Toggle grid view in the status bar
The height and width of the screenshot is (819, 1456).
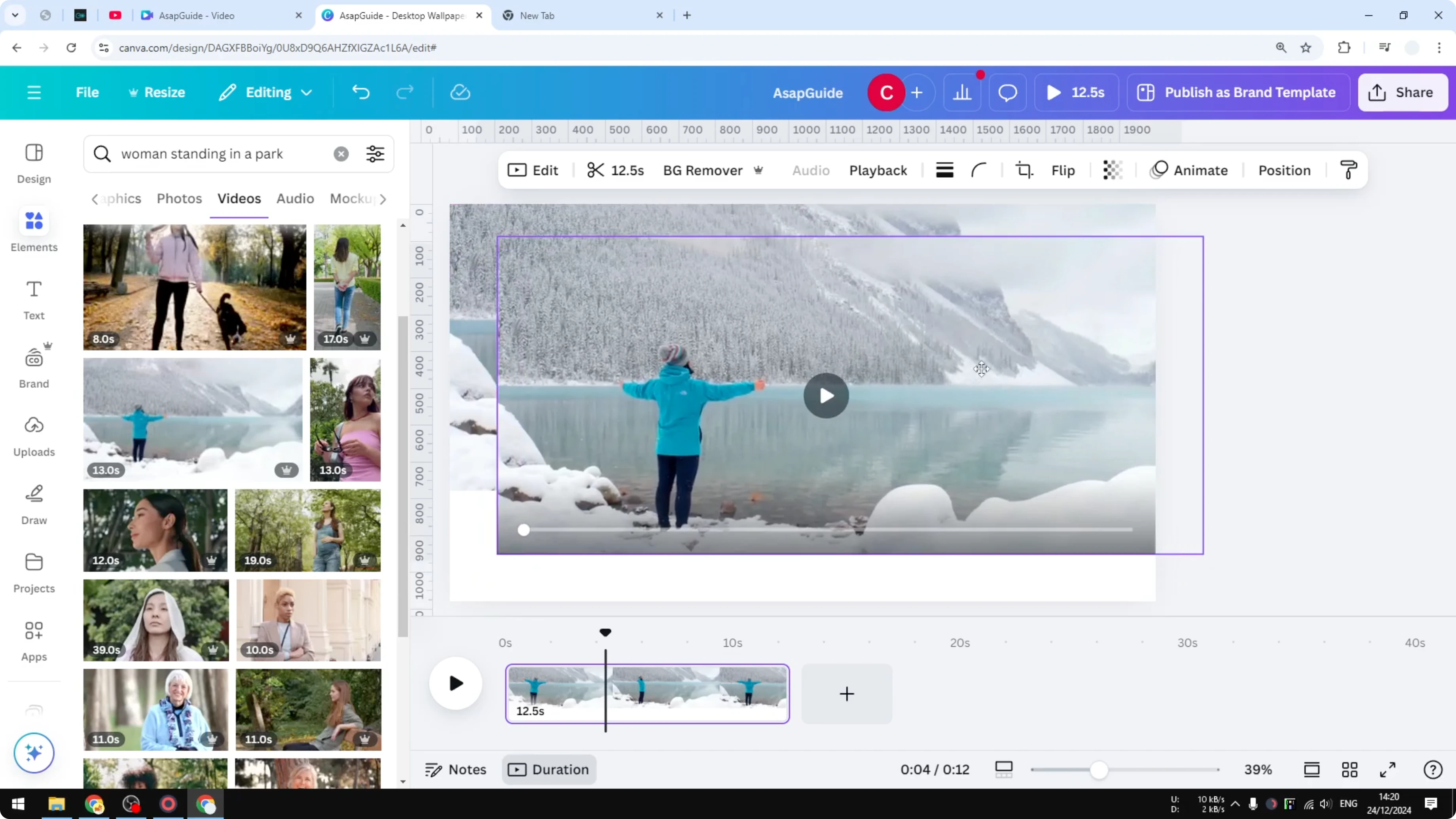click(x=1350, y=769)
